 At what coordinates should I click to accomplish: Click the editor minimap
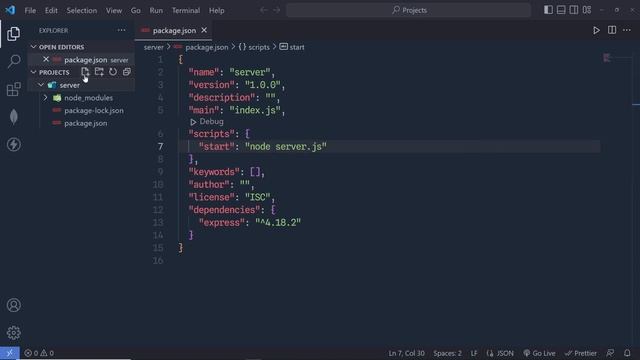(x=607, y=58)
